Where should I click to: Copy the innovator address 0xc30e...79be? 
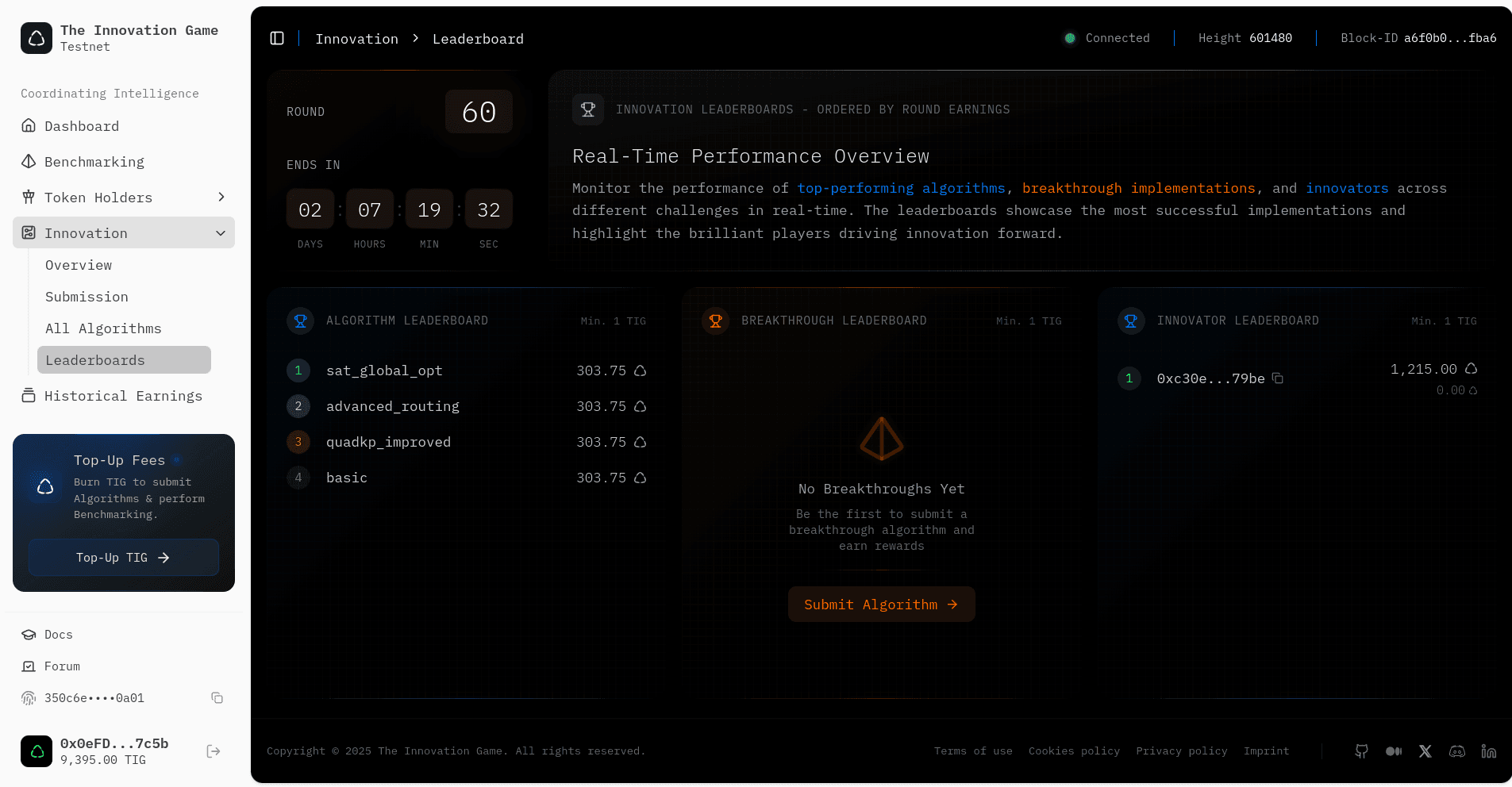(1278, 378)
